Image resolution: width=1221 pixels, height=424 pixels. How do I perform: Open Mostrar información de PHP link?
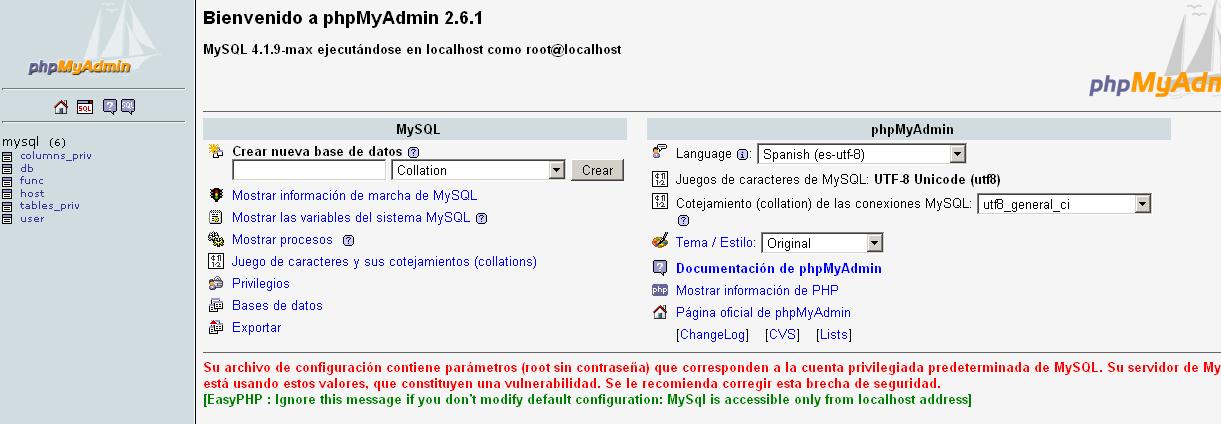pos(757,291)
